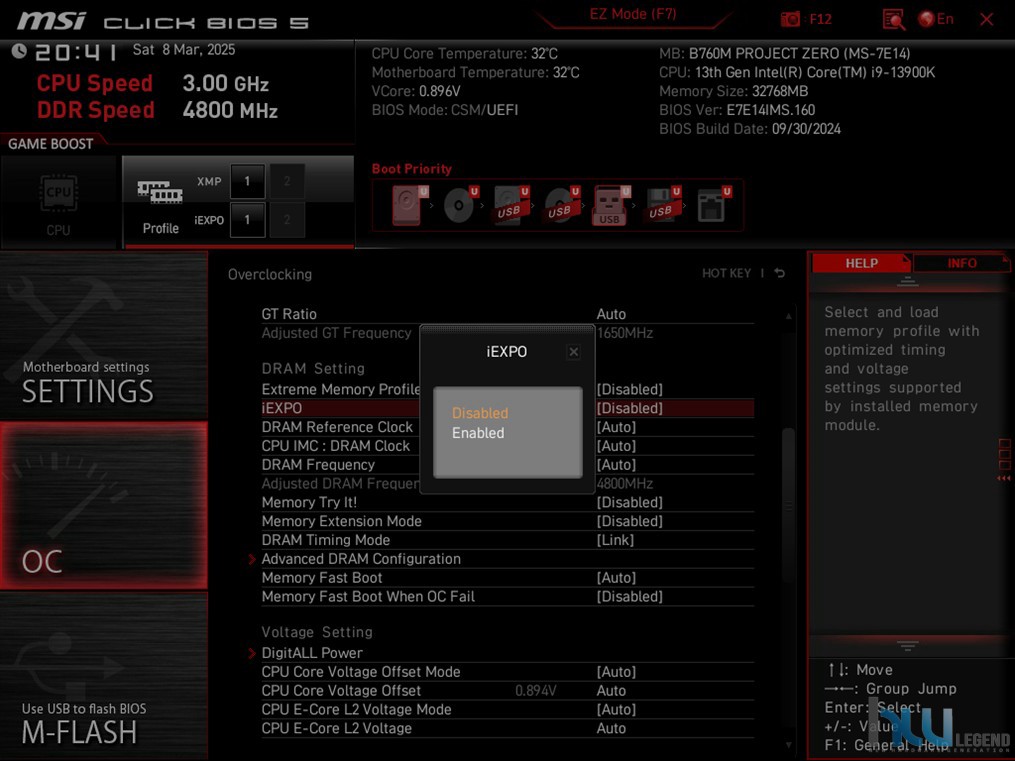1015x761 pixels.
Task: Open CPU E-Core L2 Voltage Mode value
Action: 616,709
